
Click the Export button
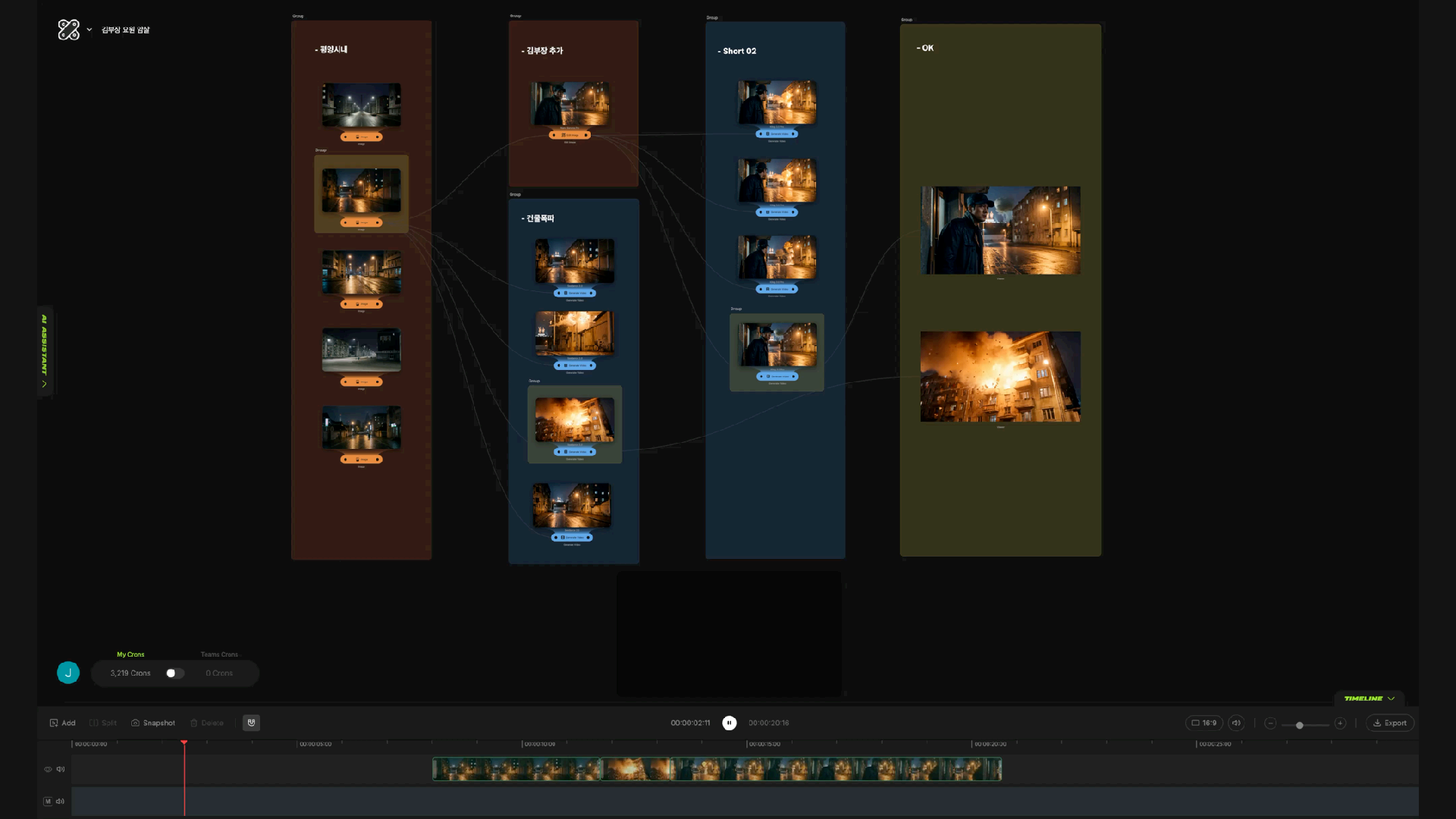pyautogui.click(x=1390, y=723)
